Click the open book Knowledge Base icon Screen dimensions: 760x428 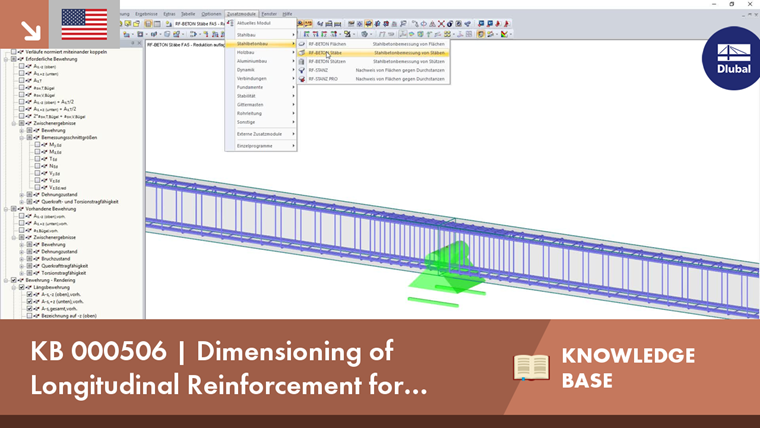pos(531,367)
